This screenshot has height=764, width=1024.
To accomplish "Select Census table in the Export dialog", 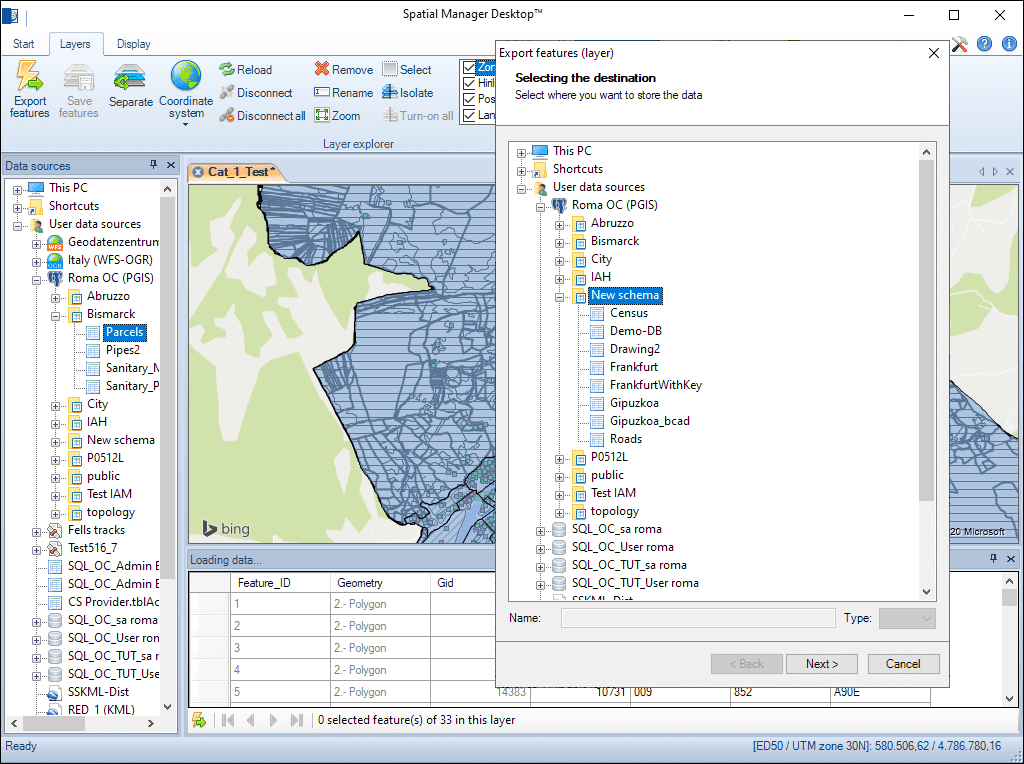I will click(628, 313).
